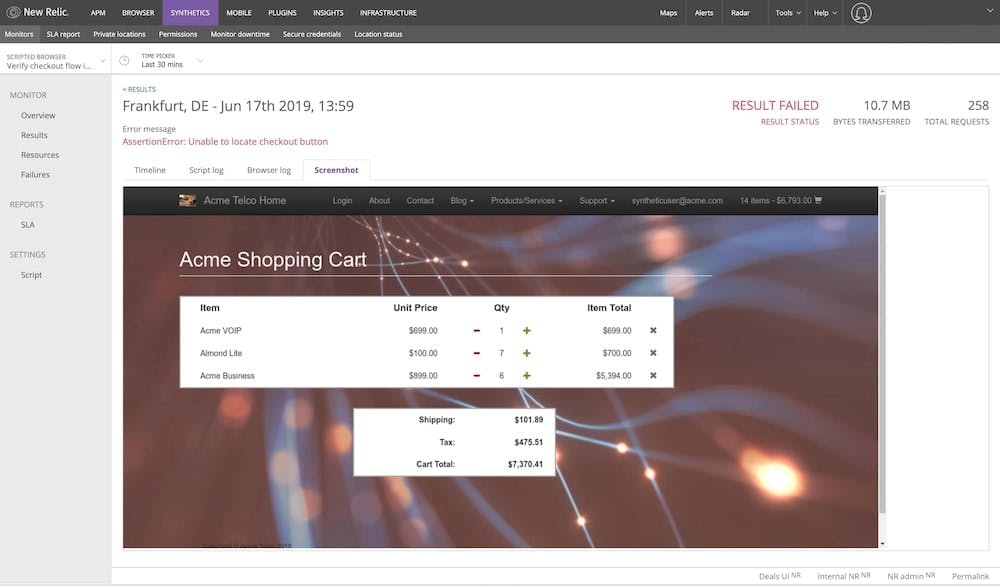Image resolution: width=1000 pixels, height=586 pixels.
Task: Open the Mobile product menu
Action: coord(239,13)
